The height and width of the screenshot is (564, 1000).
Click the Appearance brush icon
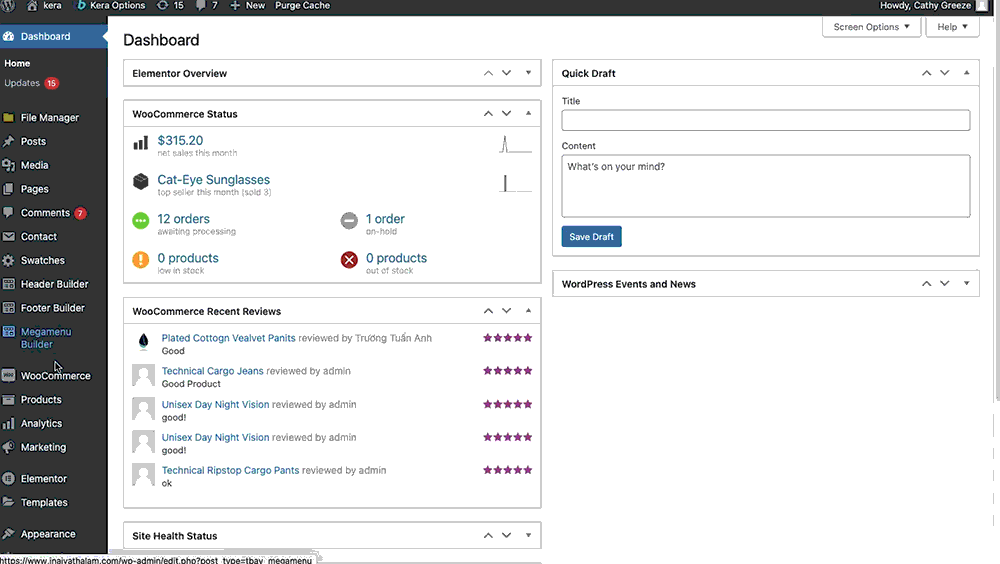[x=8, y=534]
